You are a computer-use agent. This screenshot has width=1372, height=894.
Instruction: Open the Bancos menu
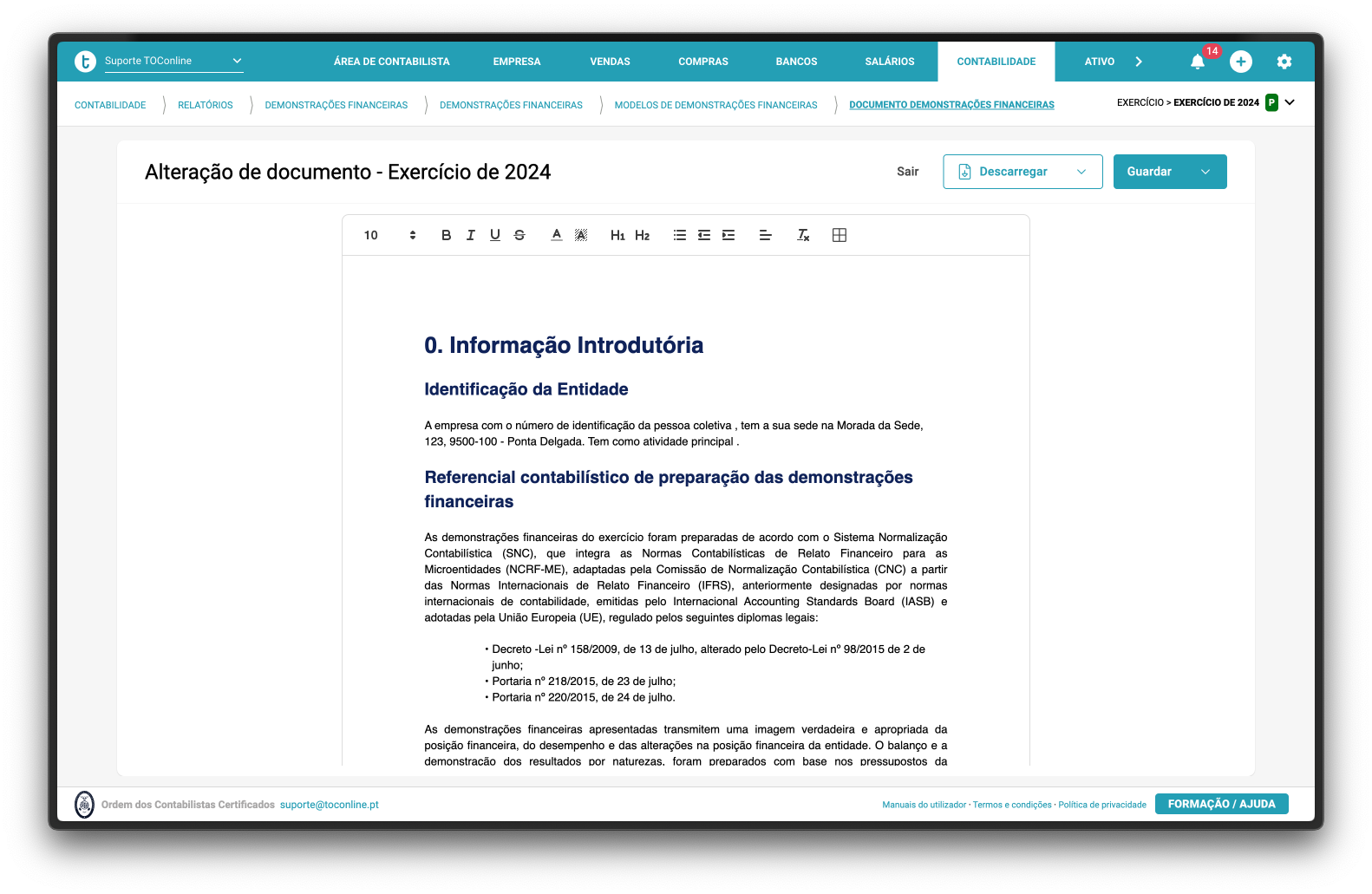coord(796,62)
